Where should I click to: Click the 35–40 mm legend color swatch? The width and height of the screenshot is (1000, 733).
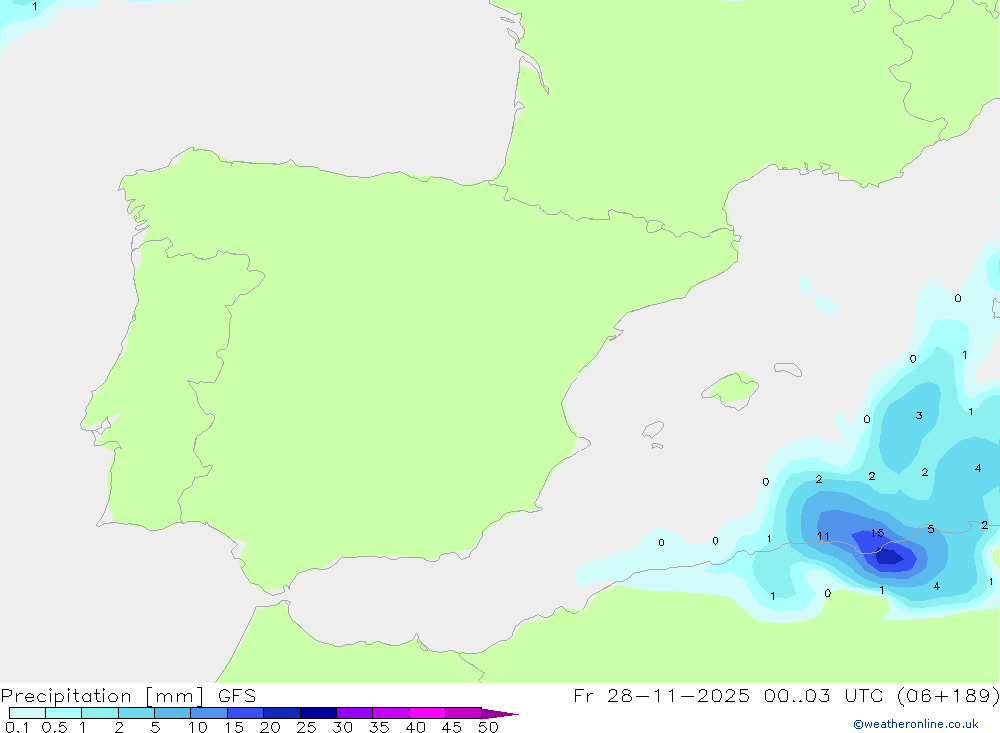[x=390, y=713]
